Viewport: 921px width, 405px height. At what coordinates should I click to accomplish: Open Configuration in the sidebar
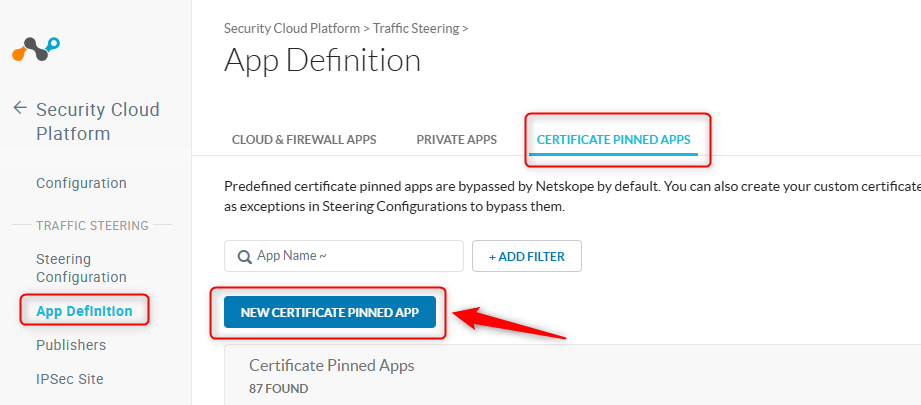point(81,183)
